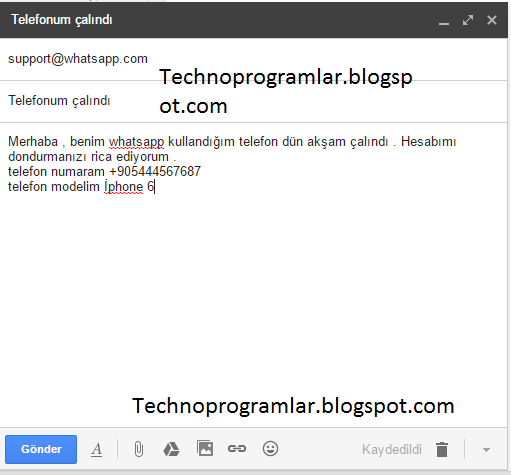This screenshot has width=511, height=475.
Task: Open text formatting options (underlined A)
Action: 97,449
